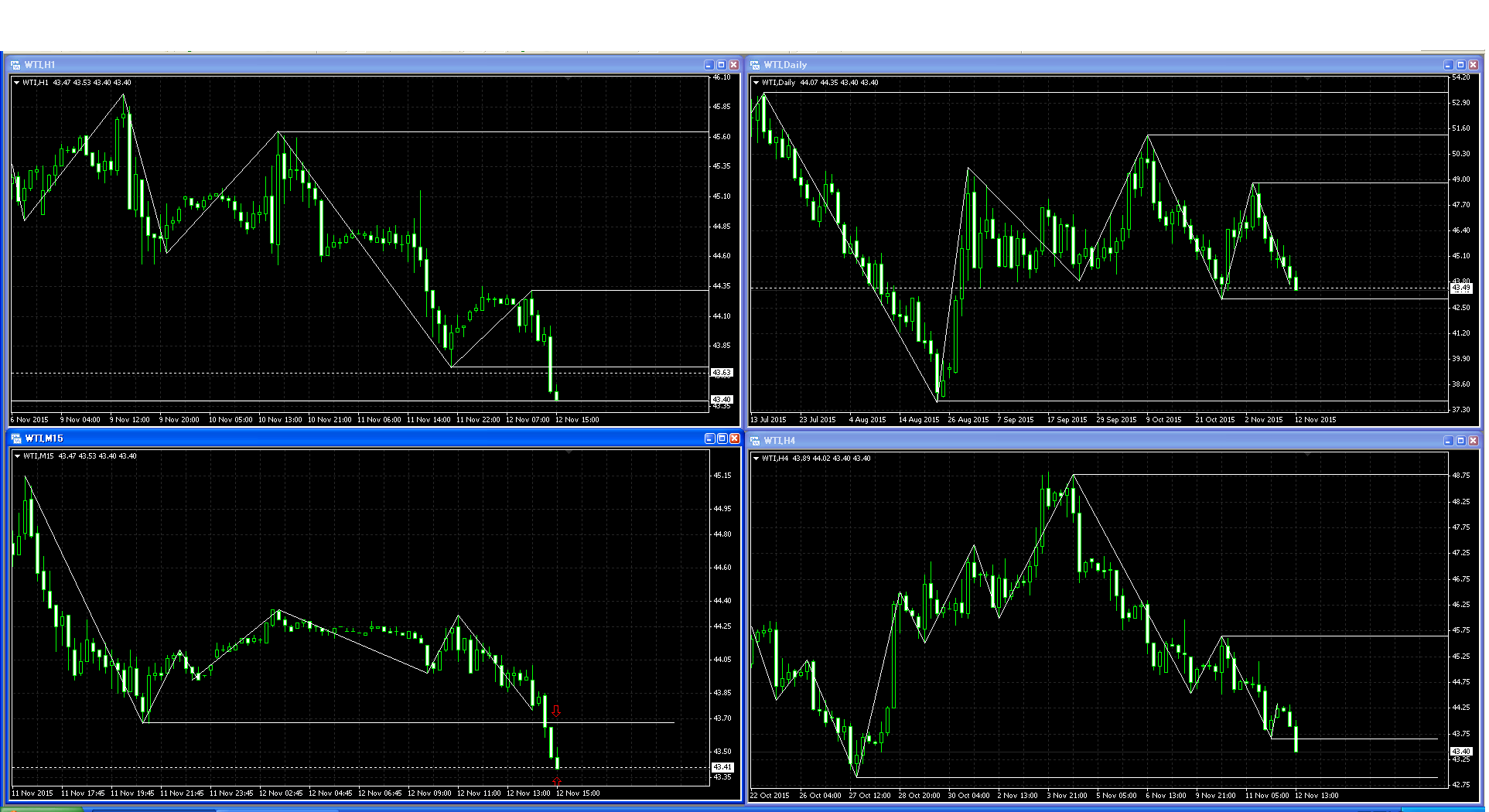Click the WTI,Daily chart window icon

pos(755,65)
